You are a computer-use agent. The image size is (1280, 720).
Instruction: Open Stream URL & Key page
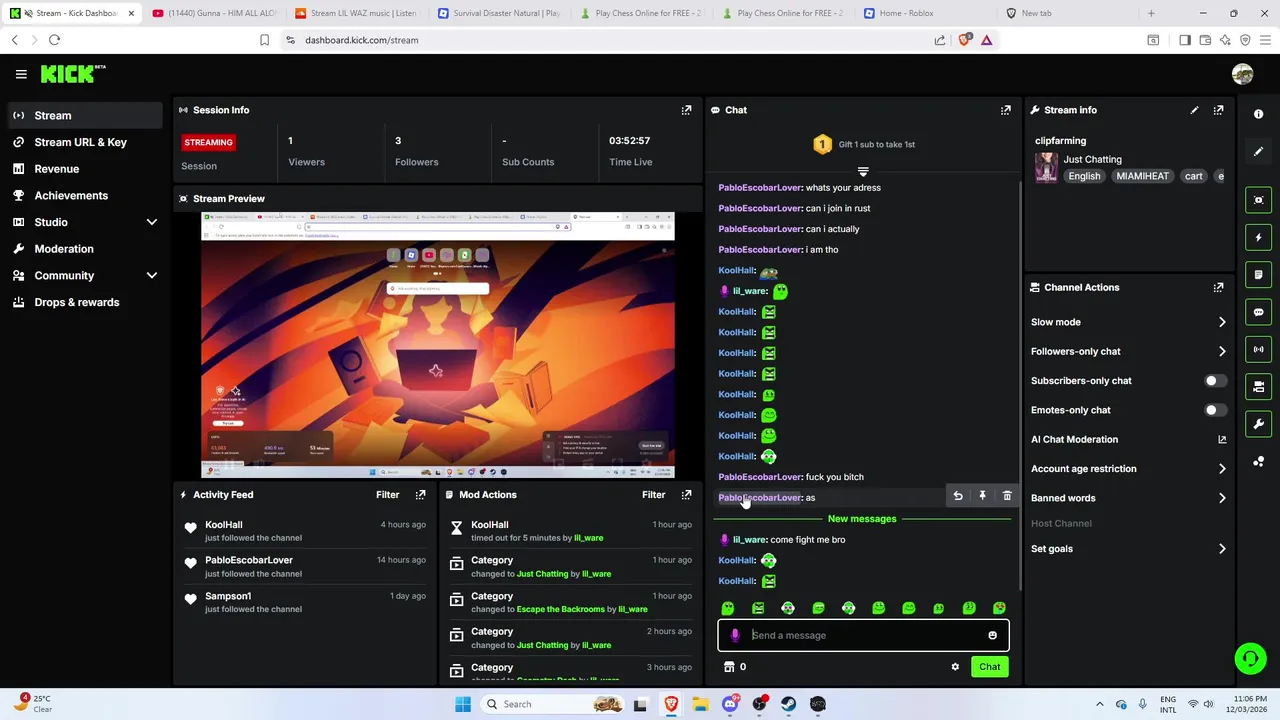tap(84, 142)
